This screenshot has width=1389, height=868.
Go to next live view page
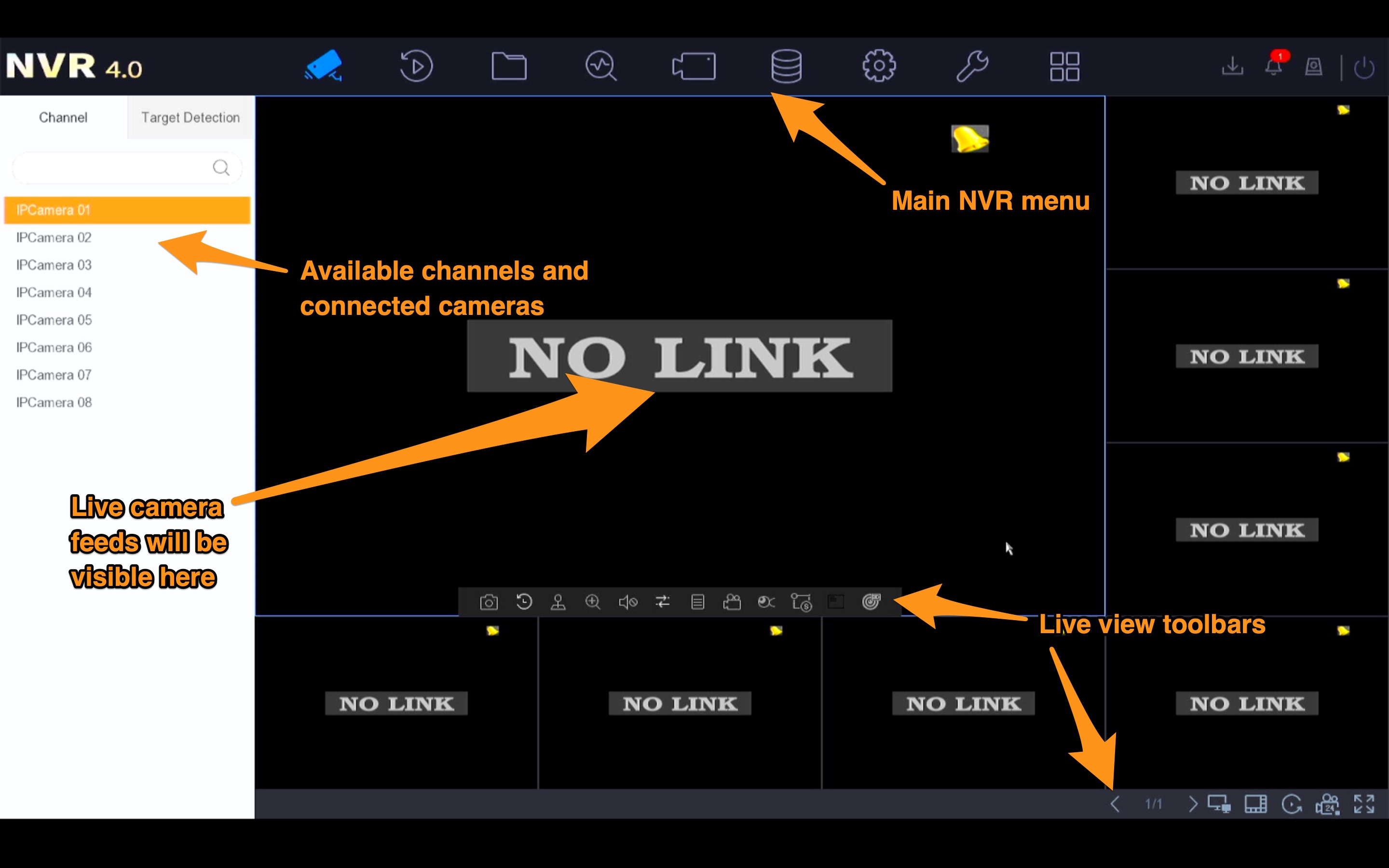pyautogui.click(x=1193, y=804)
